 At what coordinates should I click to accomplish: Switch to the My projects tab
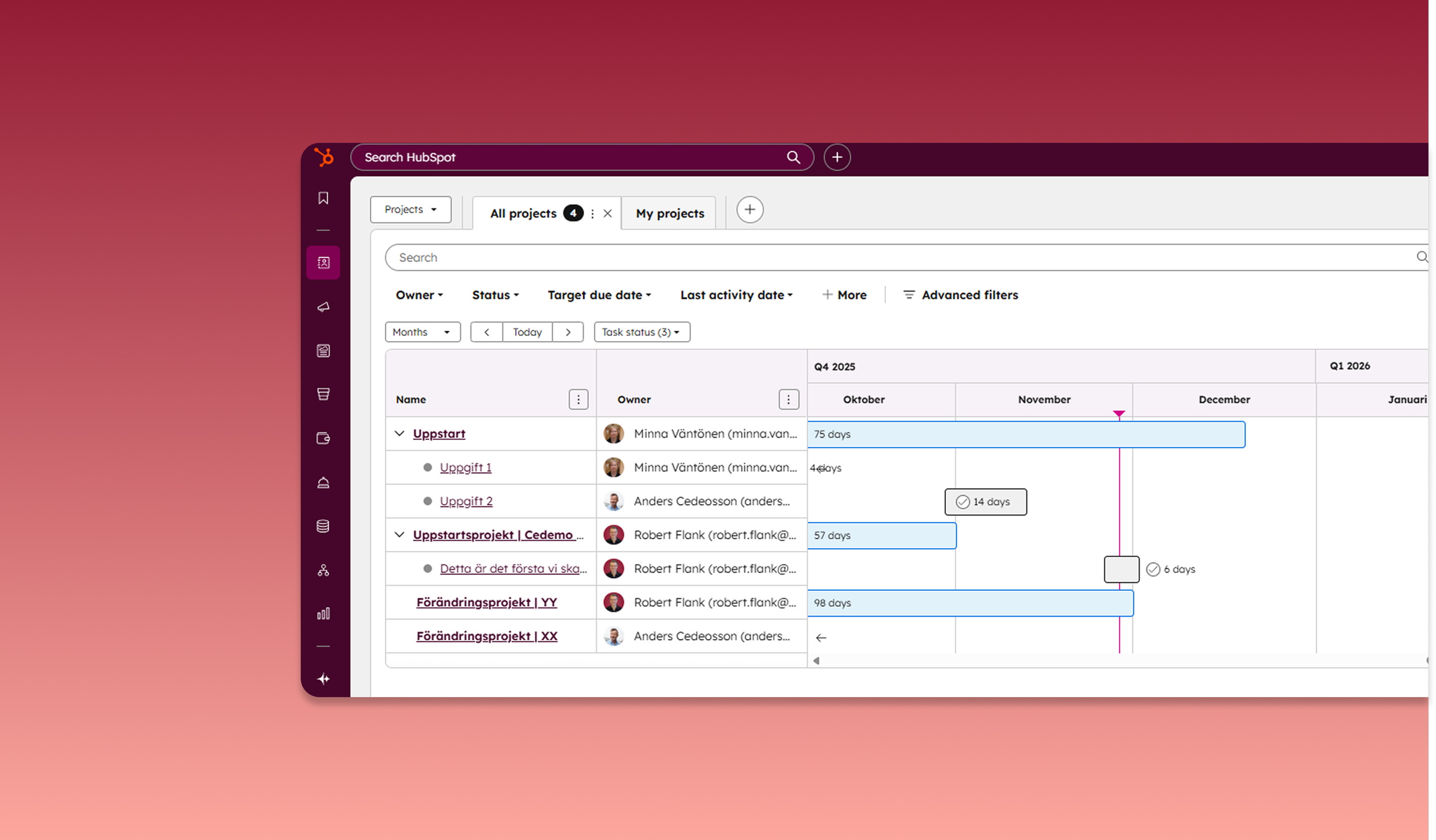[x=670, y=214]
